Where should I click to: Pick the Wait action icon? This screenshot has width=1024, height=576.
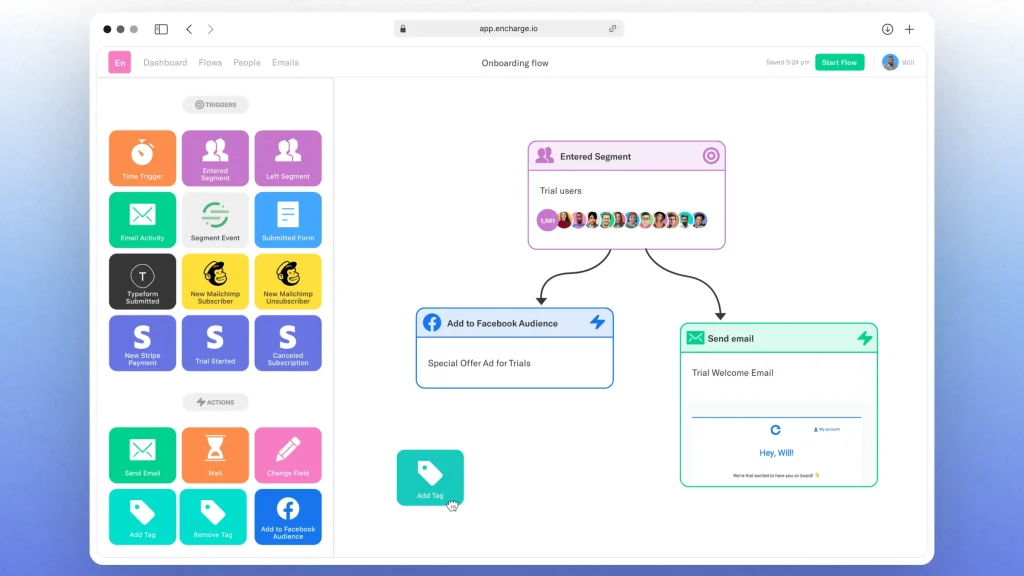point(215,455)
